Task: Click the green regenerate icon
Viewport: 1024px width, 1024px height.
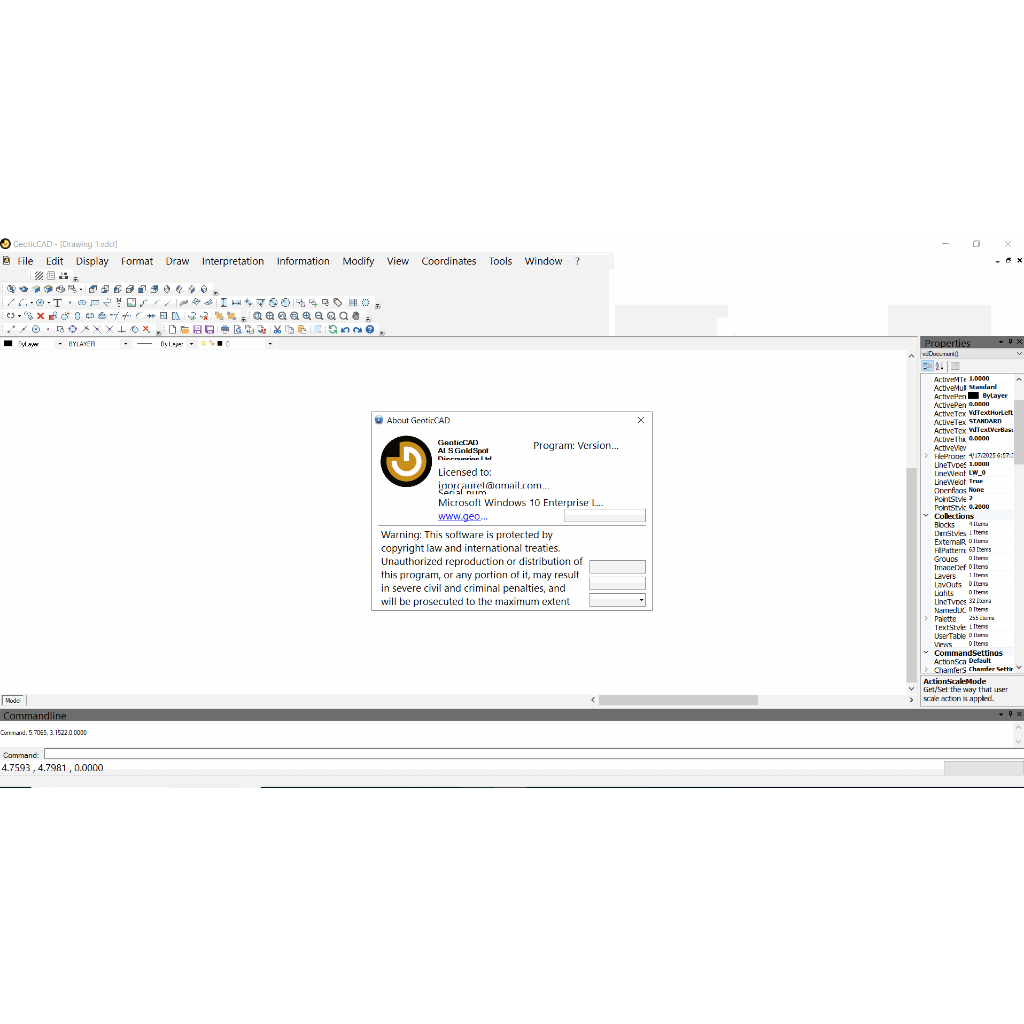Action: 333,330
